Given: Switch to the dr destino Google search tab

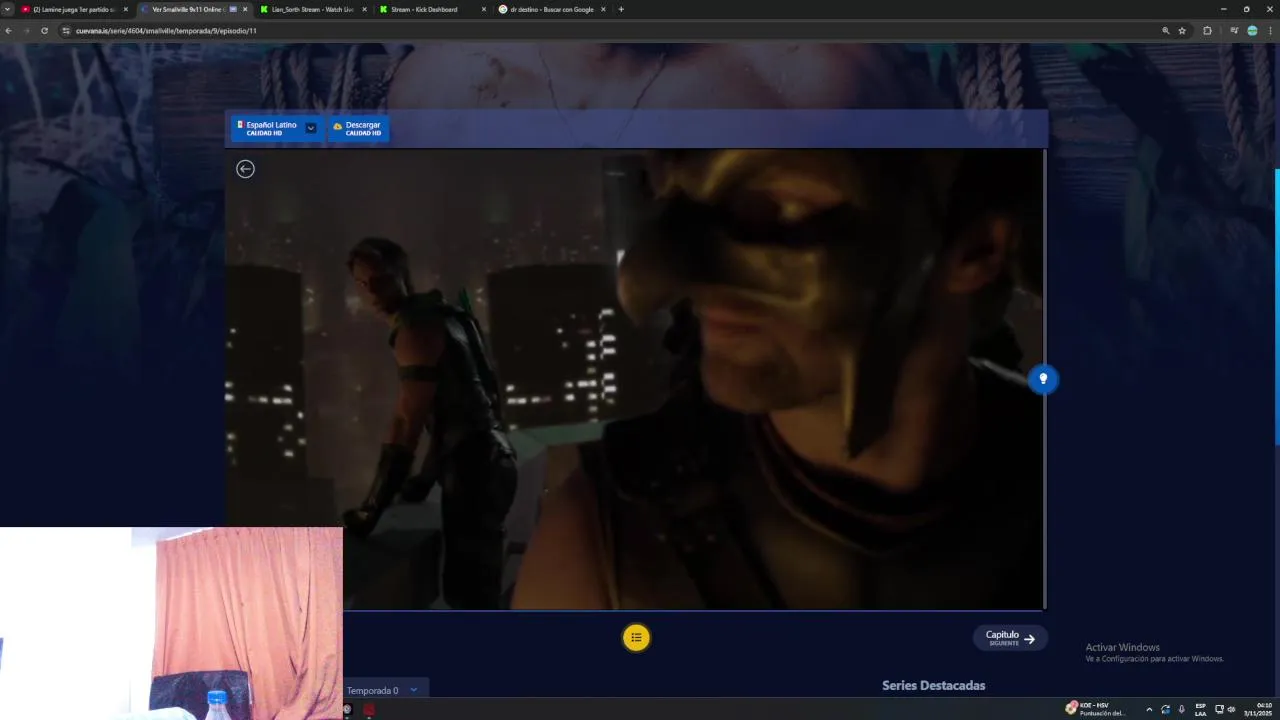Looking at the screenshot, I should tap(552, 9).
